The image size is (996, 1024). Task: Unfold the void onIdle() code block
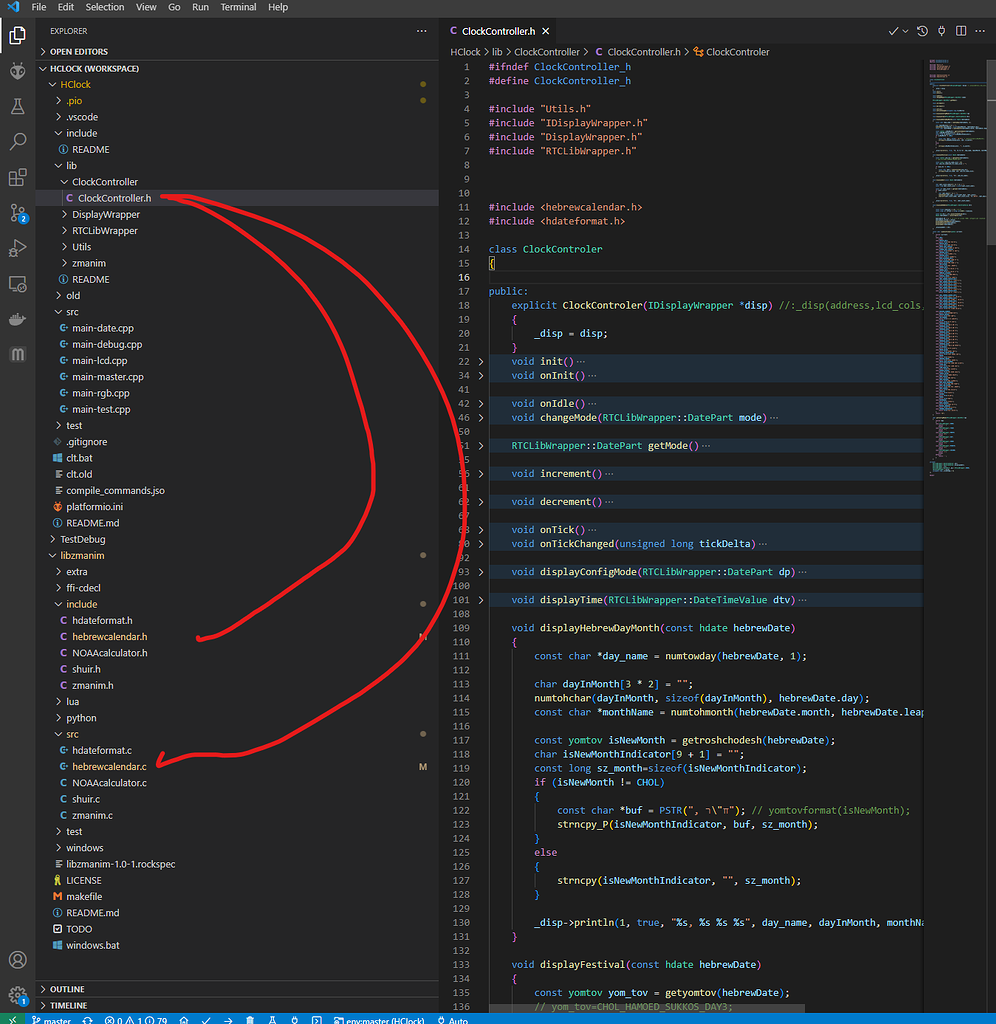click(481, 404)
